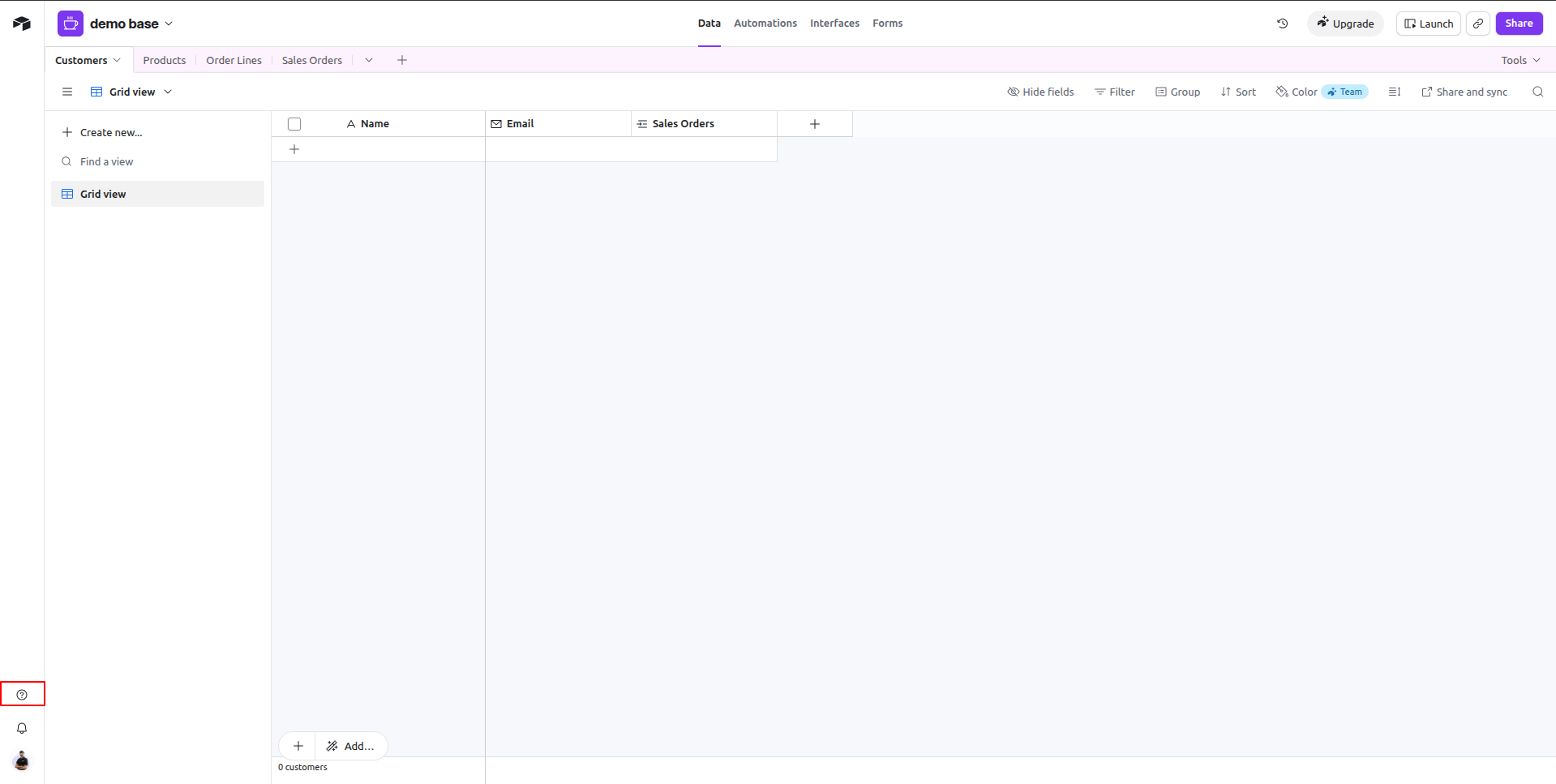Open the help question mark icon

[22, 695]
